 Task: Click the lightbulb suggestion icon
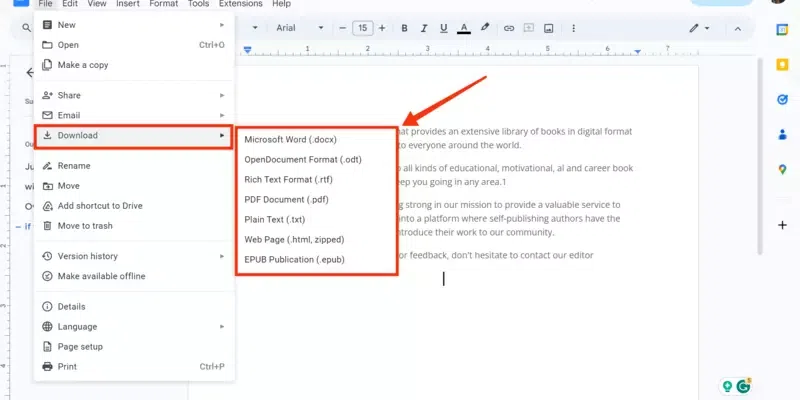click(728, 386)
